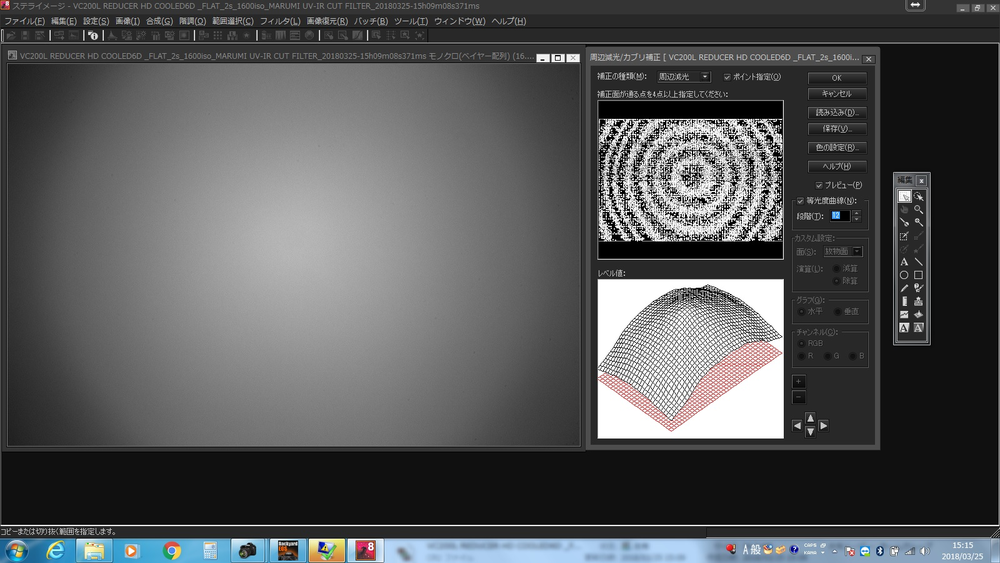Toggle the 等光度曲線 checkbox
The image size is (1000, 563).
[x=800, y=201]
